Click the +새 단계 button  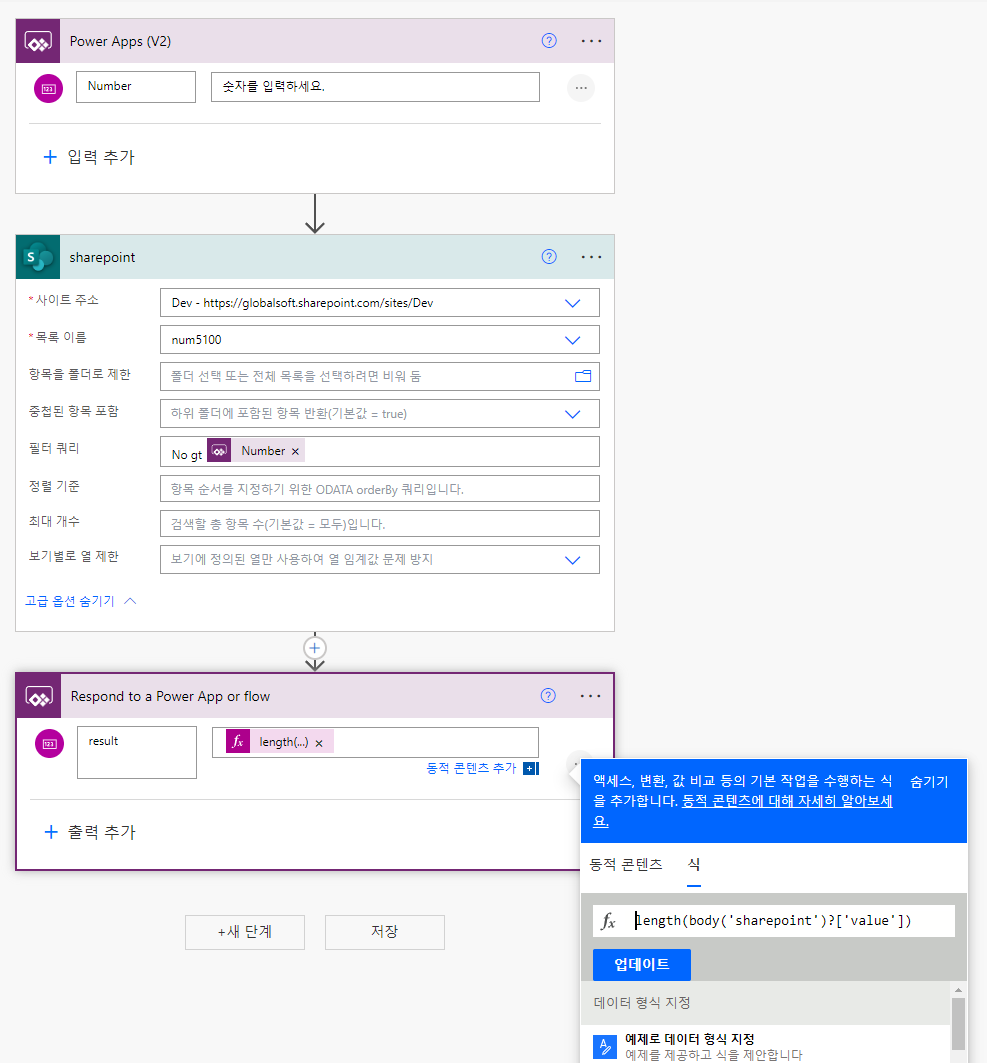(245, 932)
